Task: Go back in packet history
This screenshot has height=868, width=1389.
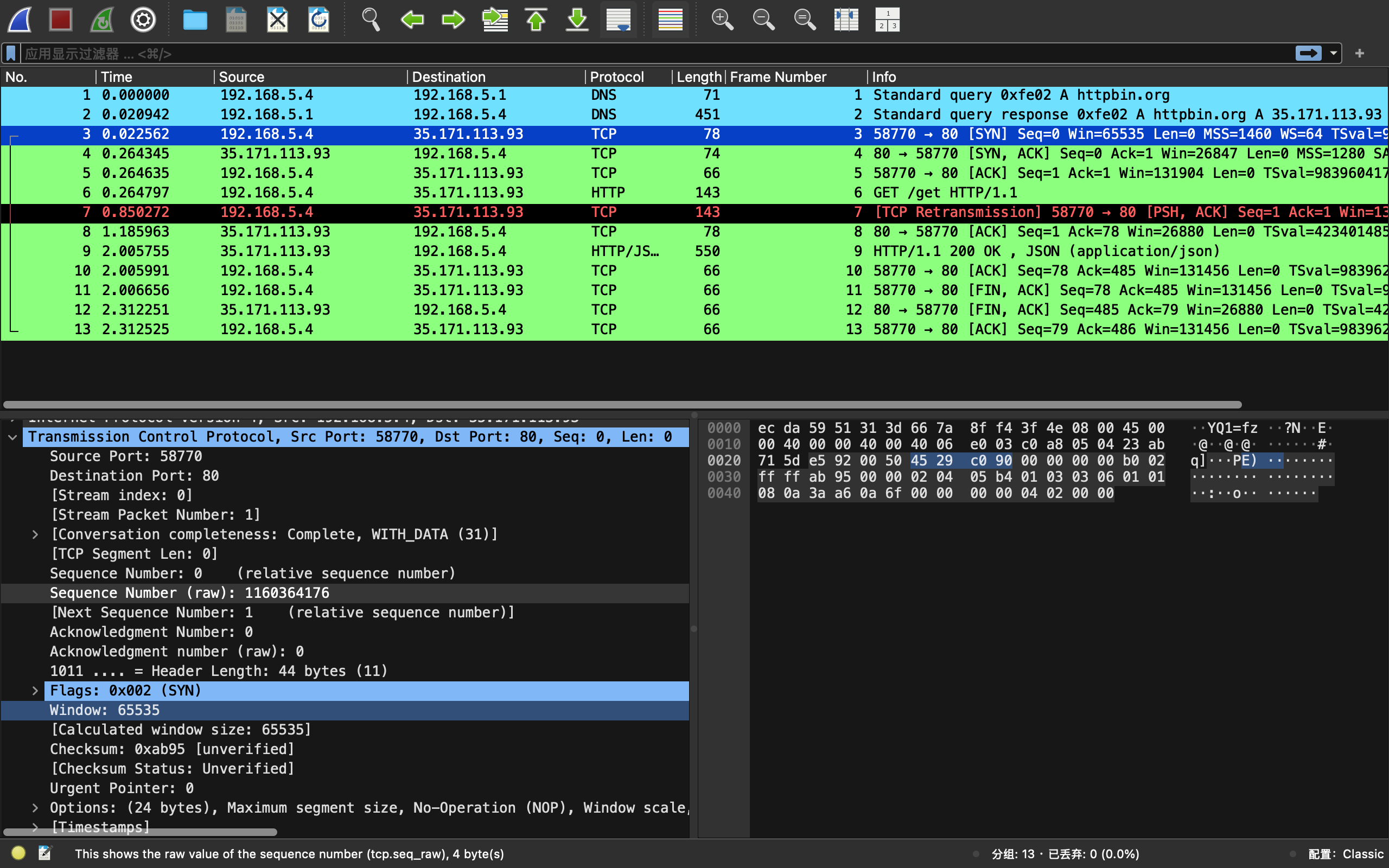Action: tap(412, 20)
